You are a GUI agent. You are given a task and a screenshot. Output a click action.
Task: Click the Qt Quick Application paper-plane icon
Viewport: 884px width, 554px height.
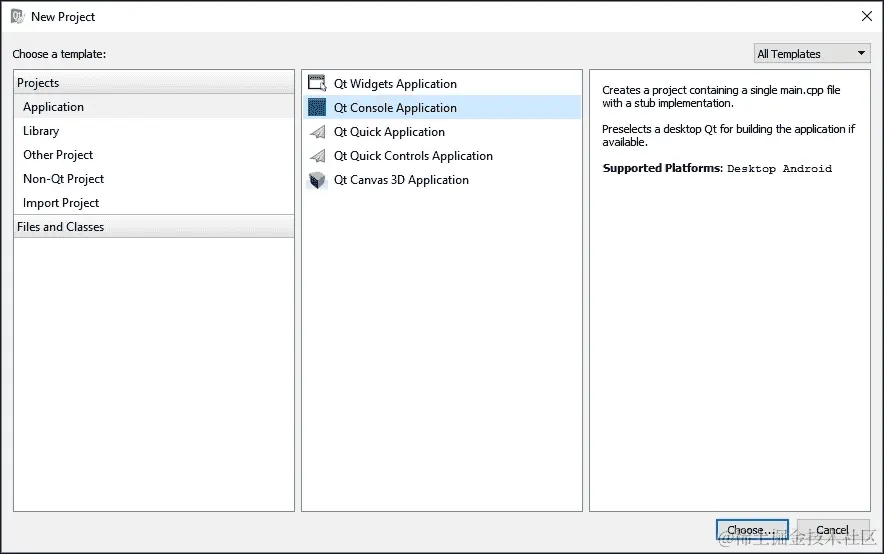317,132
